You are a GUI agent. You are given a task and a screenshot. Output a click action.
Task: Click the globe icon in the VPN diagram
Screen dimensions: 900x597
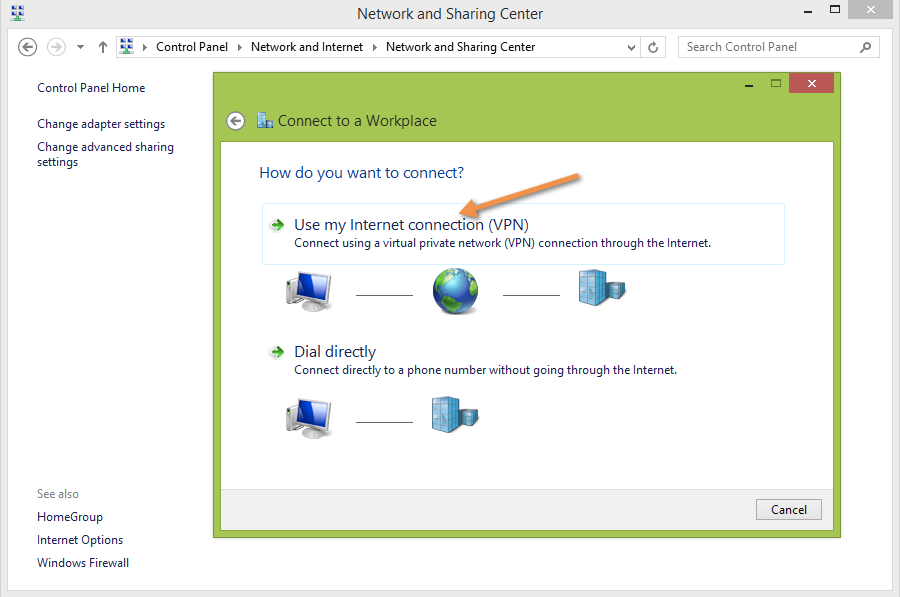tap(456, 291)
